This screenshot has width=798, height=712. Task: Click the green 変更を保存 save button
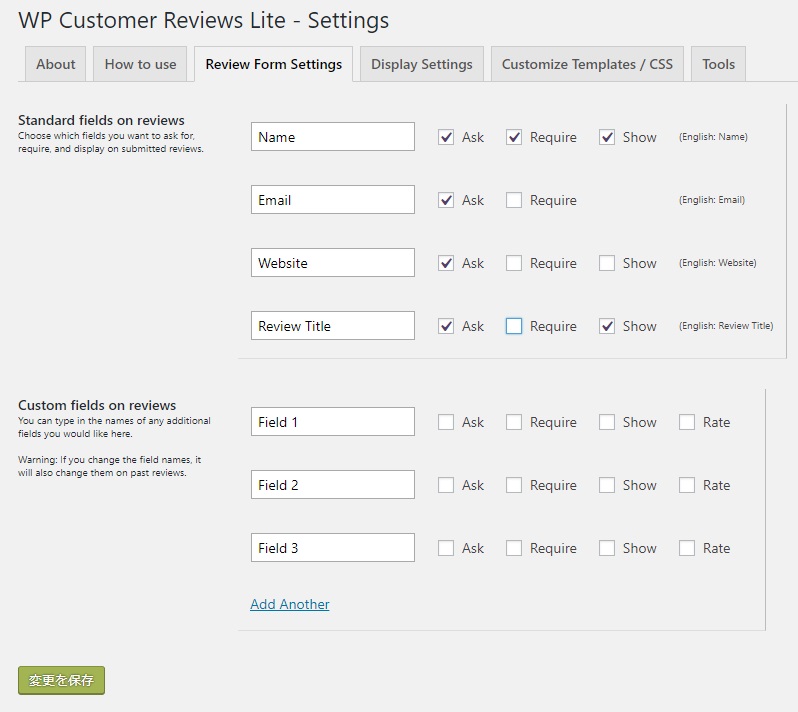tap(62, 680)
